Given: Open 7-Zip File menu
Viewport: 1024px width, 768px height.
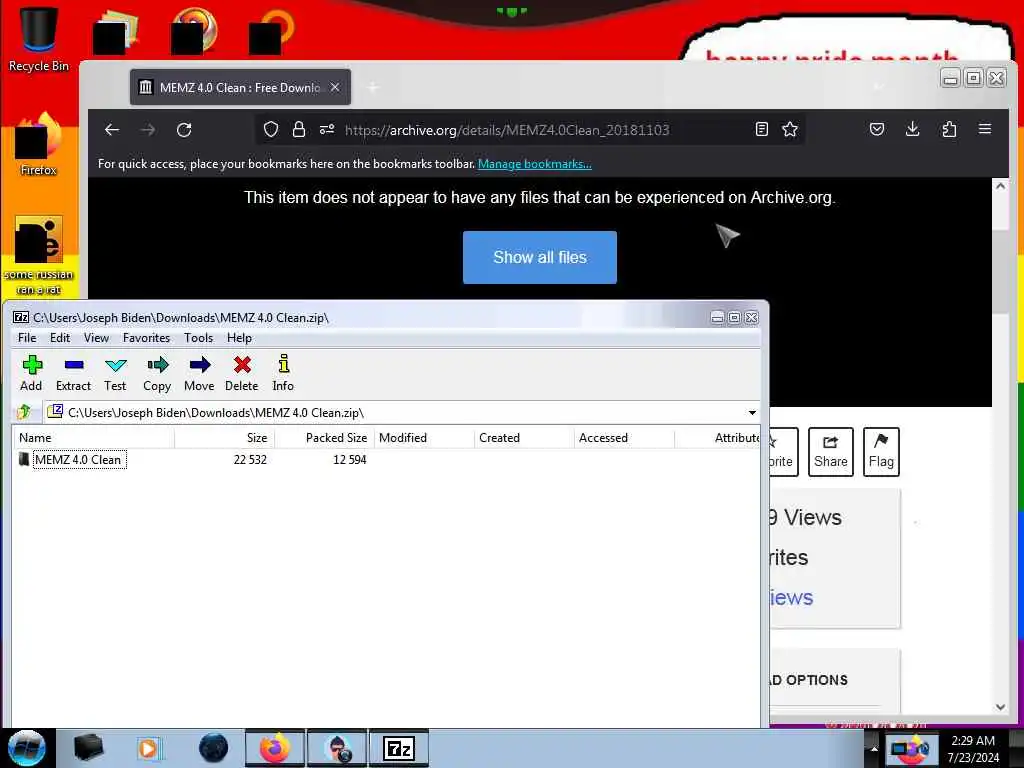Looking at the screenshot, I should tap(27, 338).
